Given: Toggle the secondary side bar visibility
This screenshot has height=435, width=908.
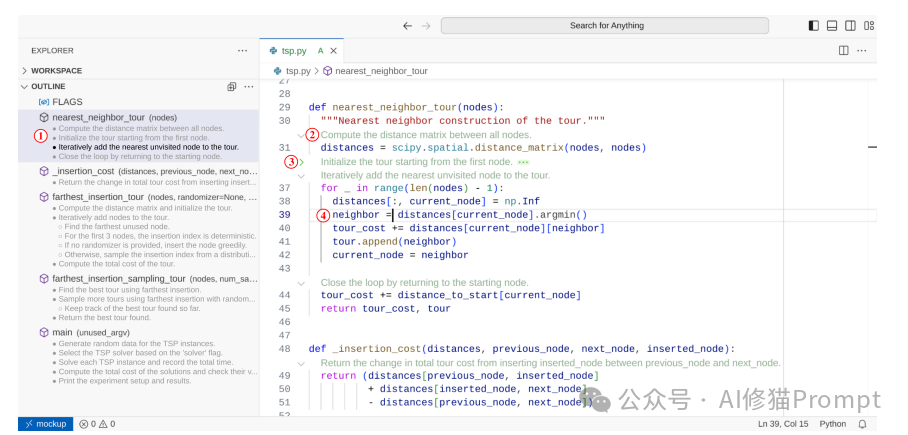Looking at the screenshot, I should pyautogui.click(x=850, y=26).
